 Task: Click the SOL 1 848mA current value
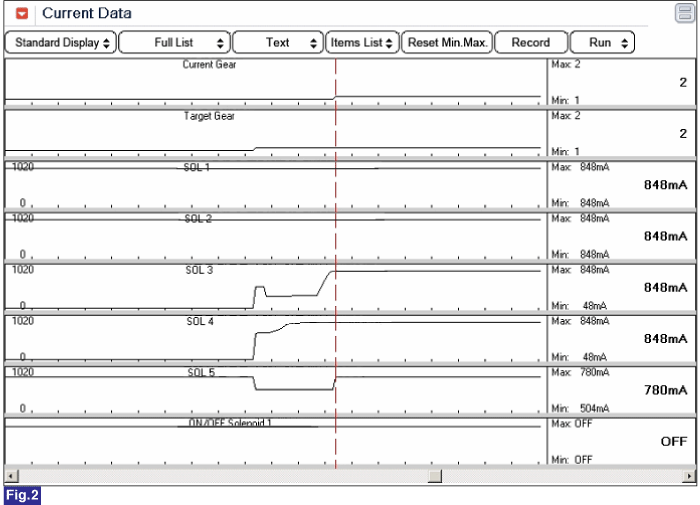tap(665, 185)
